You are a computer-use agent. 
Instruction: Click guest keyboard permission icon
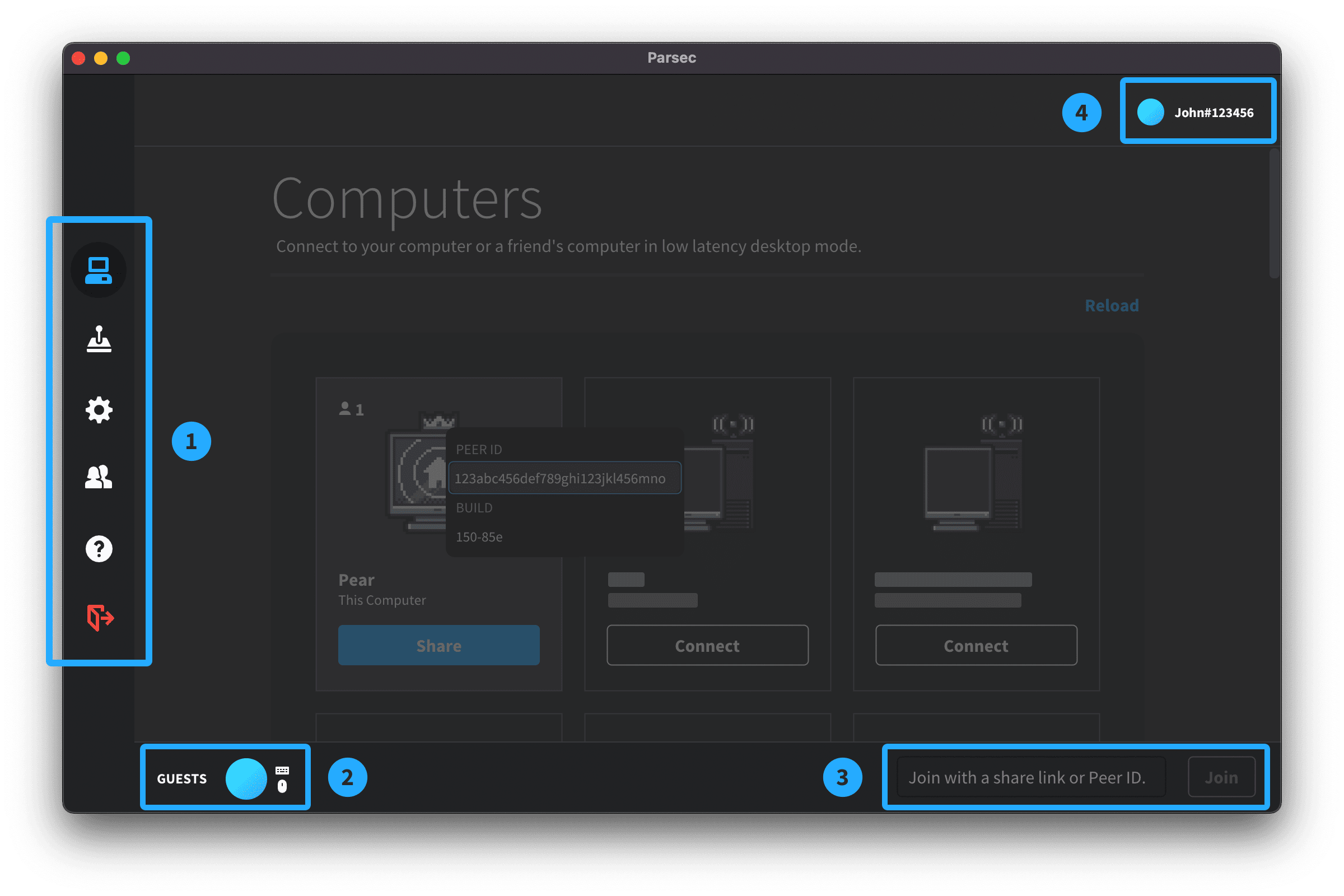282,771
